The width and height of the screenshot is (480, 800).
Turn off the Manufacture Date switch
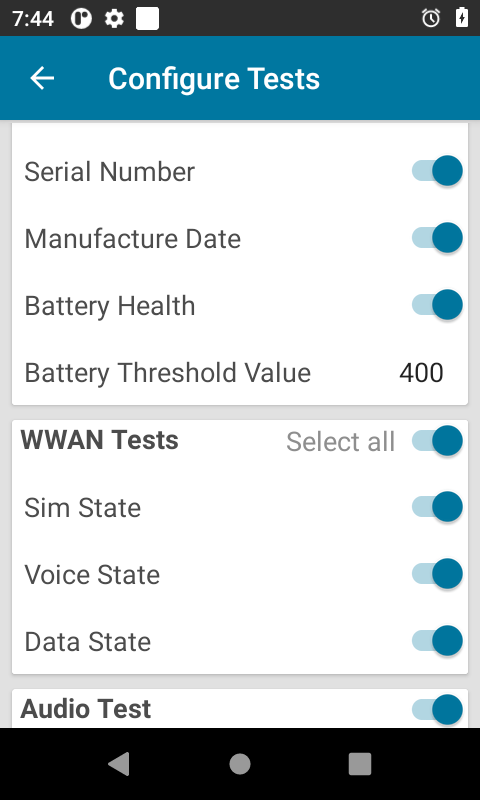(437, 238)
